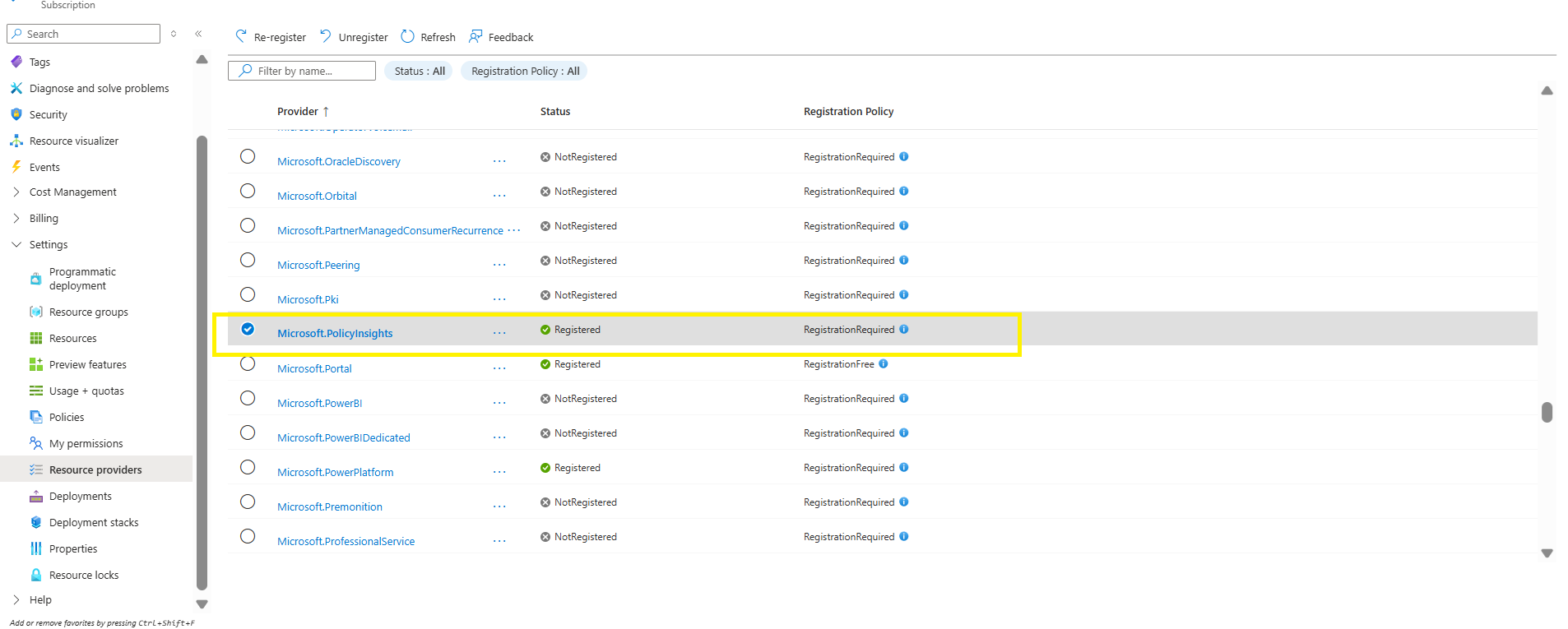
Task: Click the Deployments icon
Action: click(36, 496)
